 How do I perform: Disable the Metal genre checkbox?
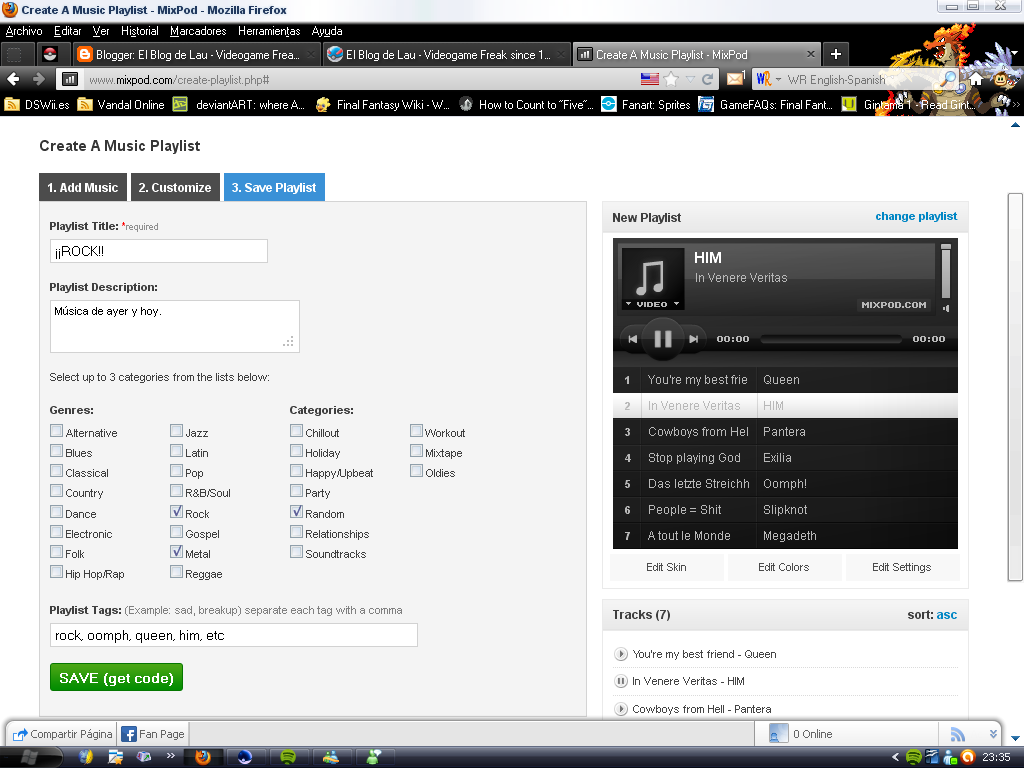pyautogui.click(x=175, y=552)
